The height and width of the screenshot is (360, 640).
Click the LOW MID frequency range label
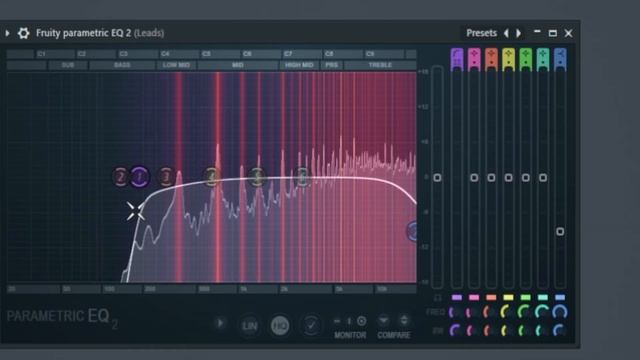tap(176, 65)
